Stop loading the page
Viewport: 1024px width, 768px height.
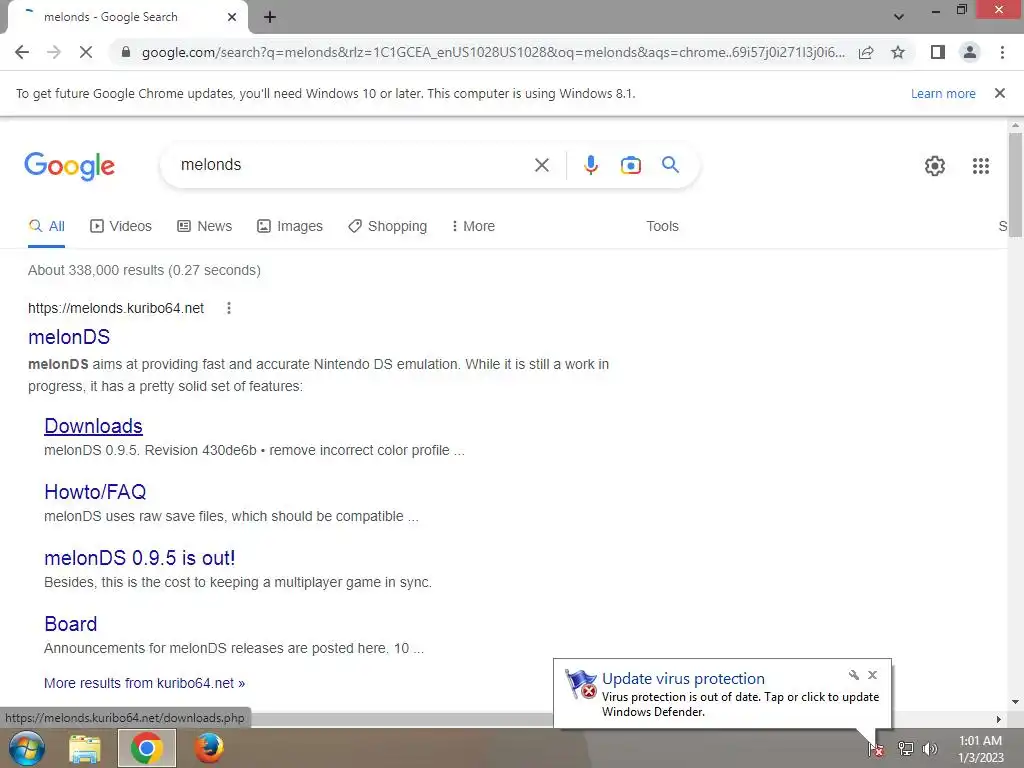[x=86, y=52]
